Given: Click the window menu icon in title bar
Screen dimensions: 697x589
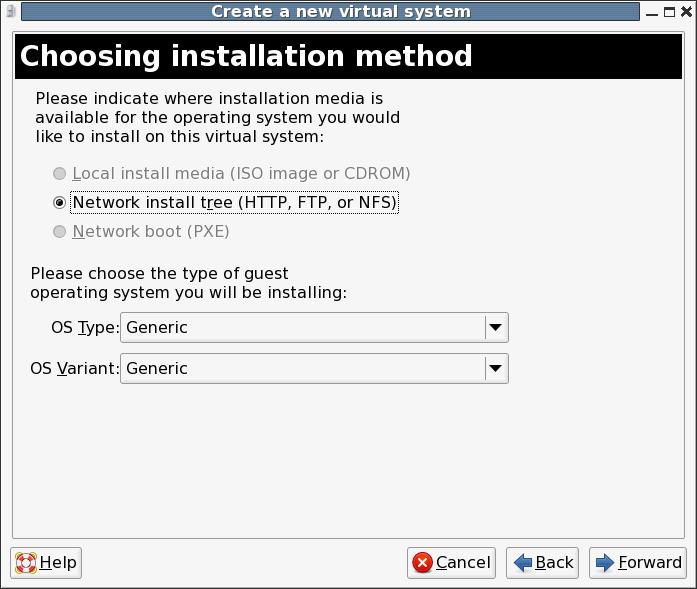Looking at the screenshot, I should point(11,12).
